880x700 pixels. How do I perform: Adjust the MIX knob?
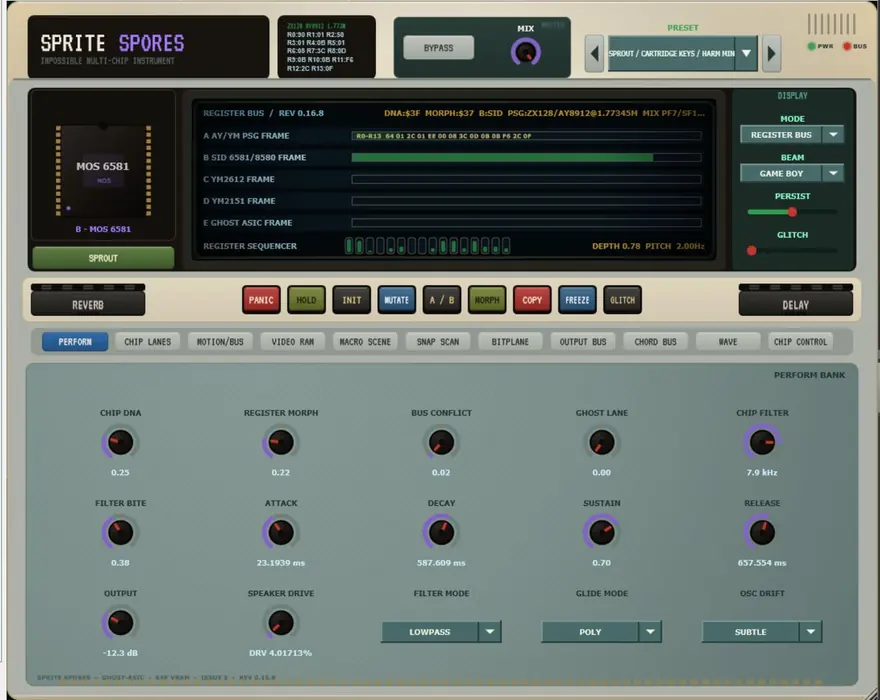(526, 52)
